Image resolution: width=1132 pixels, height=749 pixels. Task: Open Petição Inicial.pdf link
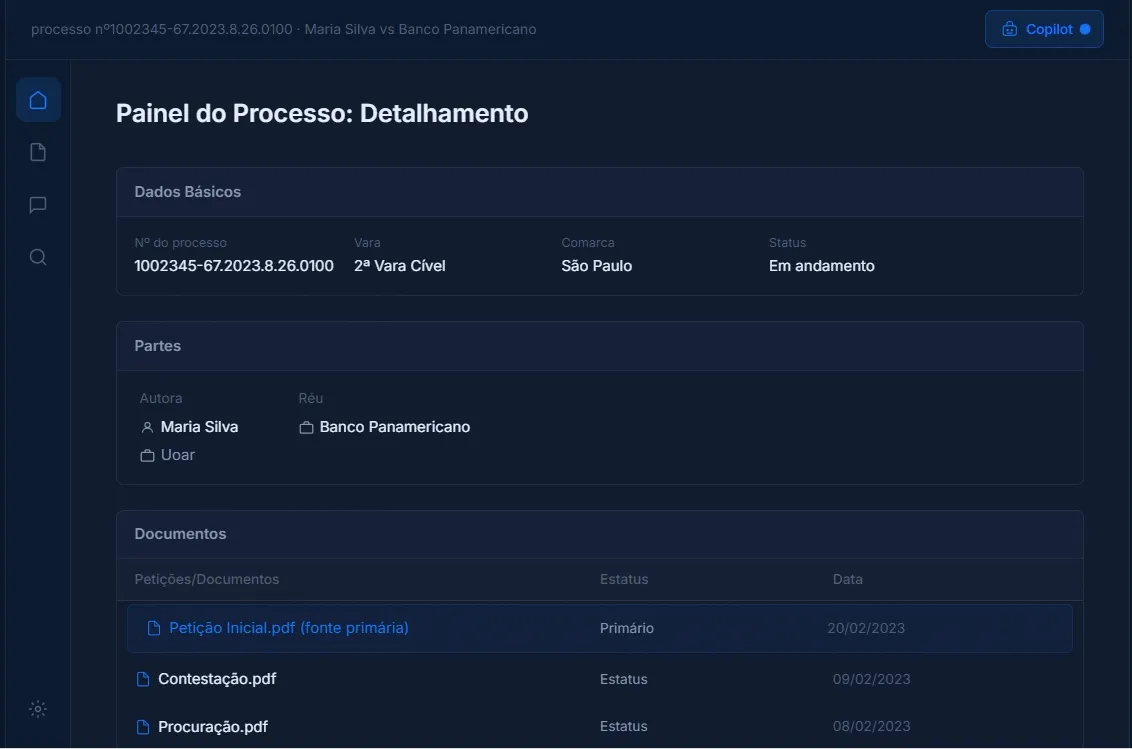289,628
